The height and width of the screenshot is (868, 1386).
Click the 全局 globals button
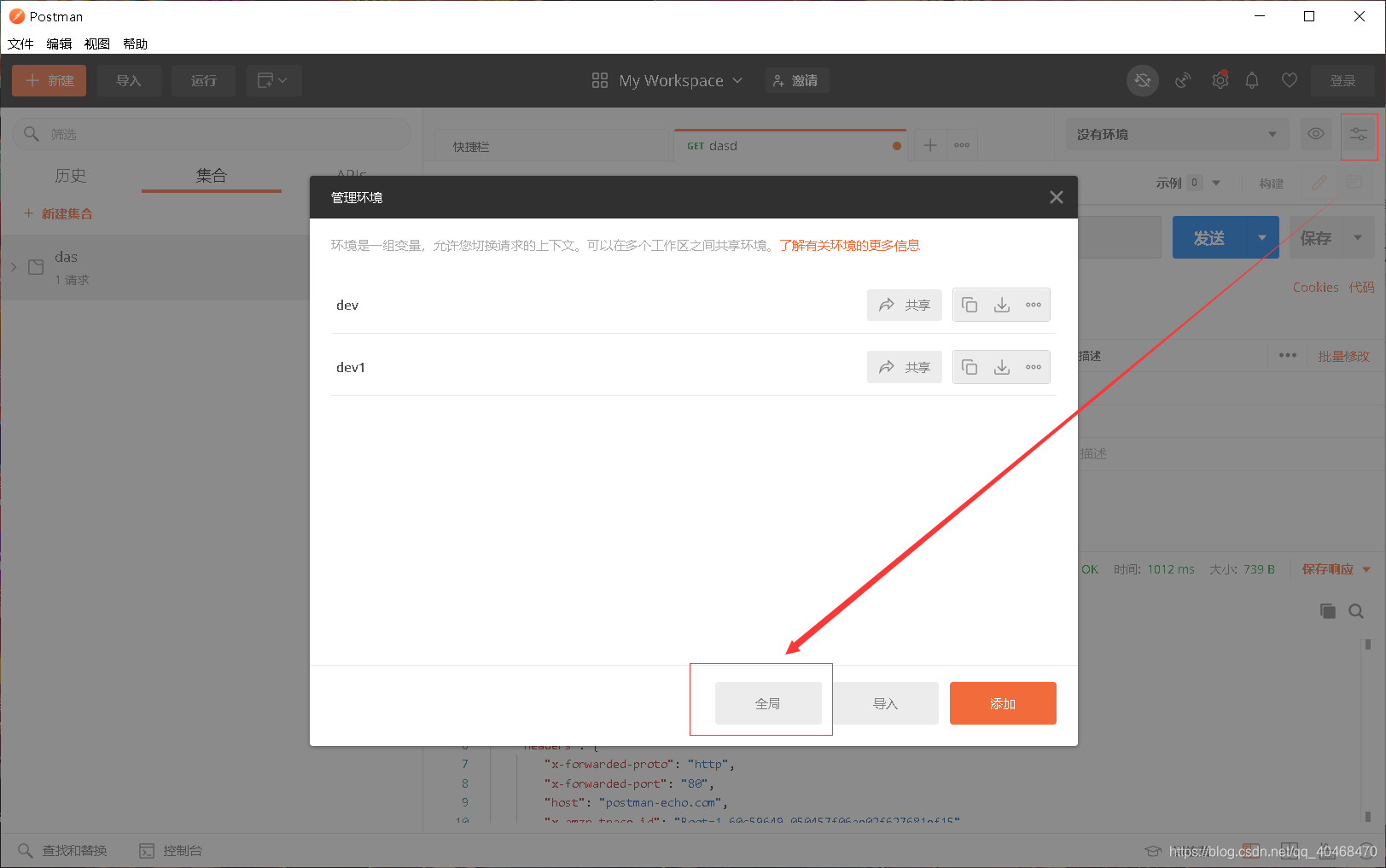pyautogui.click(x=768, y=703)
